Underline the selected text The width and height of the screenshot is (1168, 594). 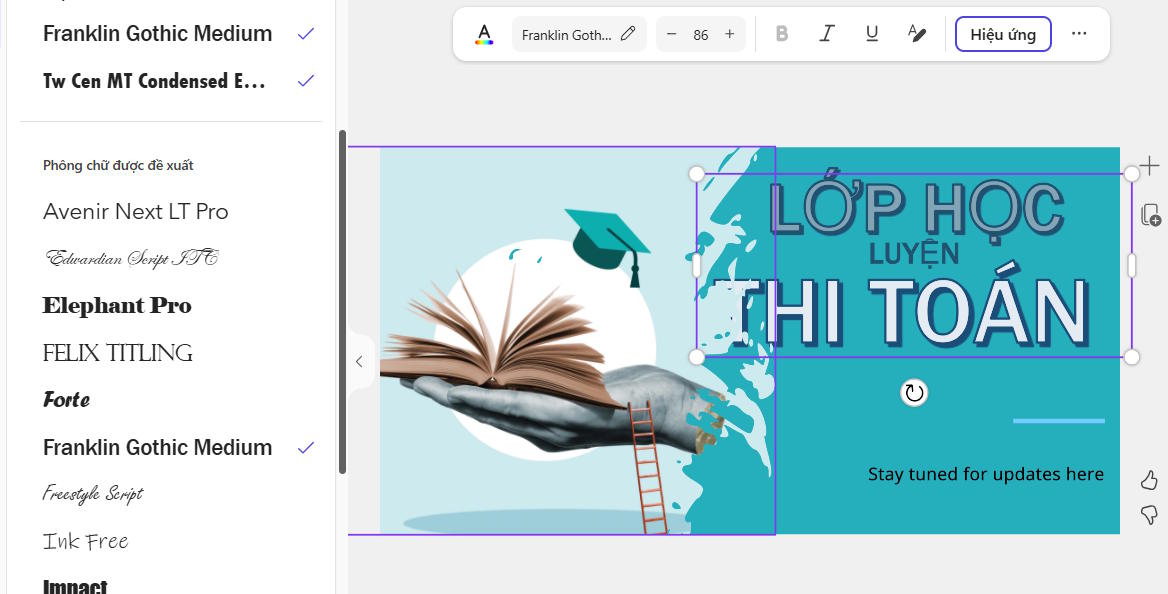pyautogui.click(x=871, y=33)
